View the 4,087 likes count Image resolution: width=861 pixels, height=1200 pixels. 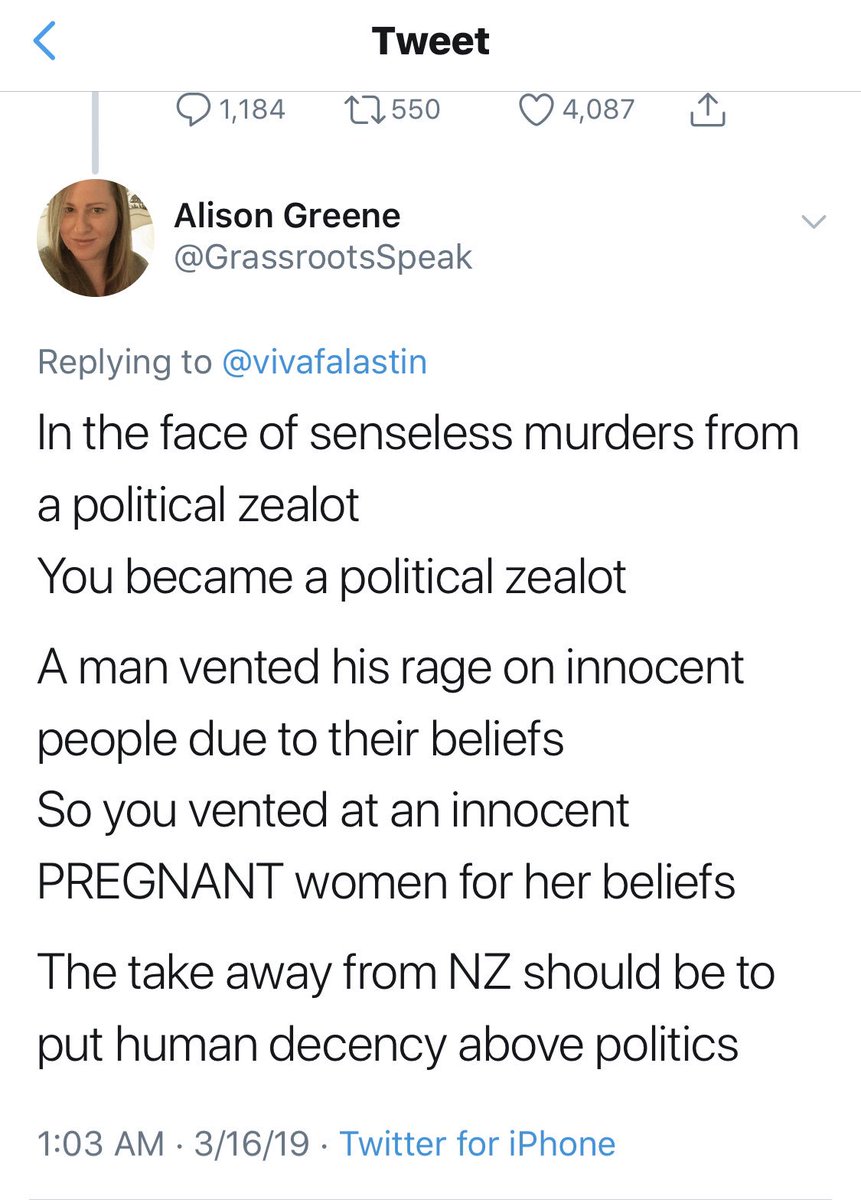pos(598,109)
